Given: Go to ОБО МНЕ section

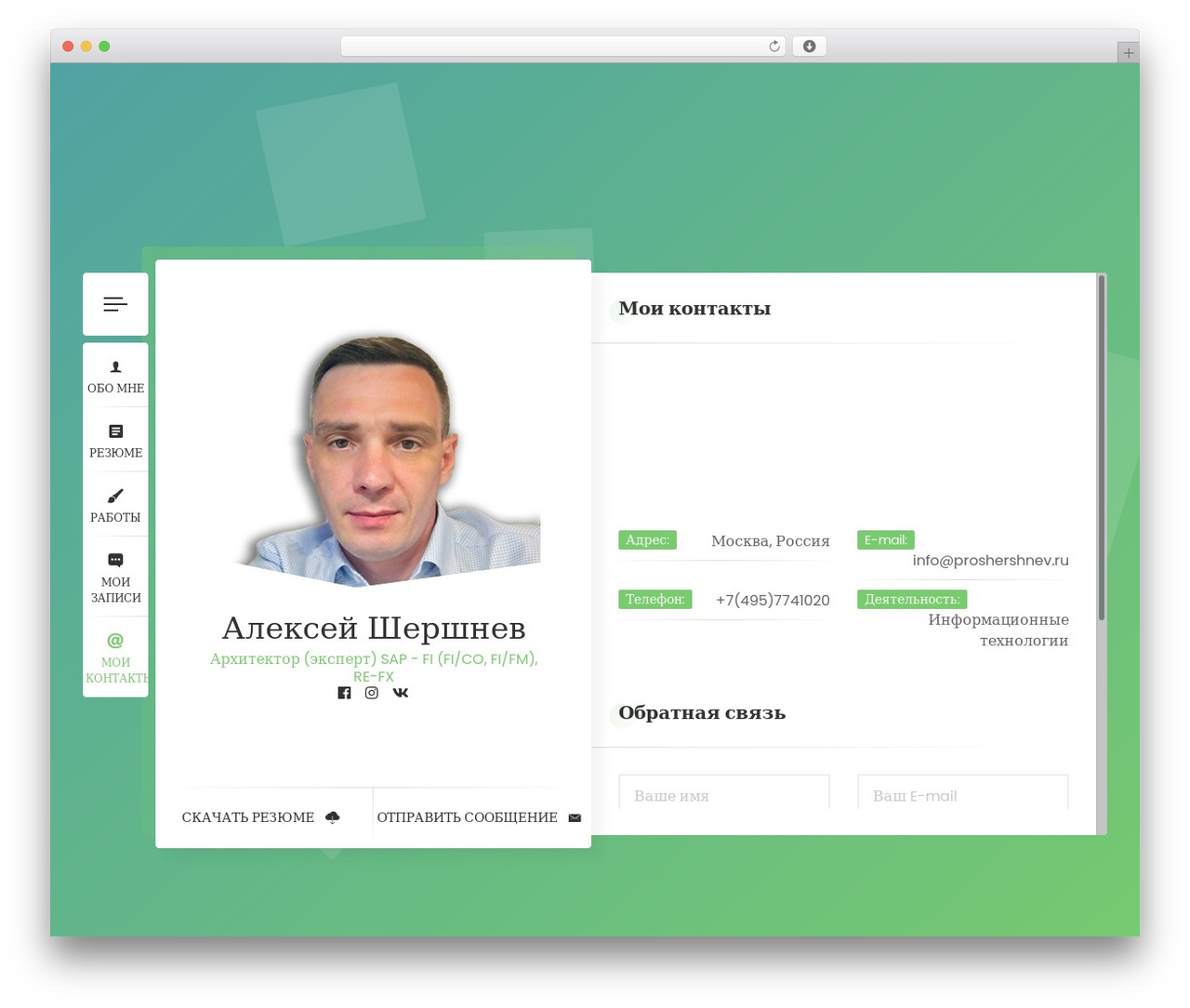Looking at the screenshot, I should pyautogui.click(x=115, y=377).
